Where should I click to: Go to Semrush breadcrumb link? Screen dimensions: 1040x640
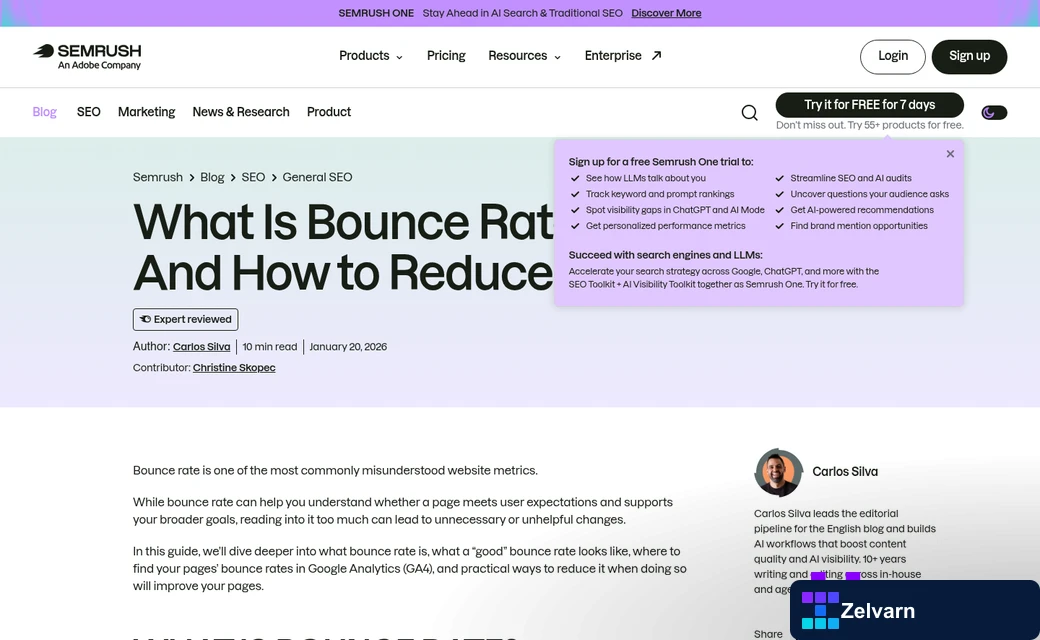157,177
